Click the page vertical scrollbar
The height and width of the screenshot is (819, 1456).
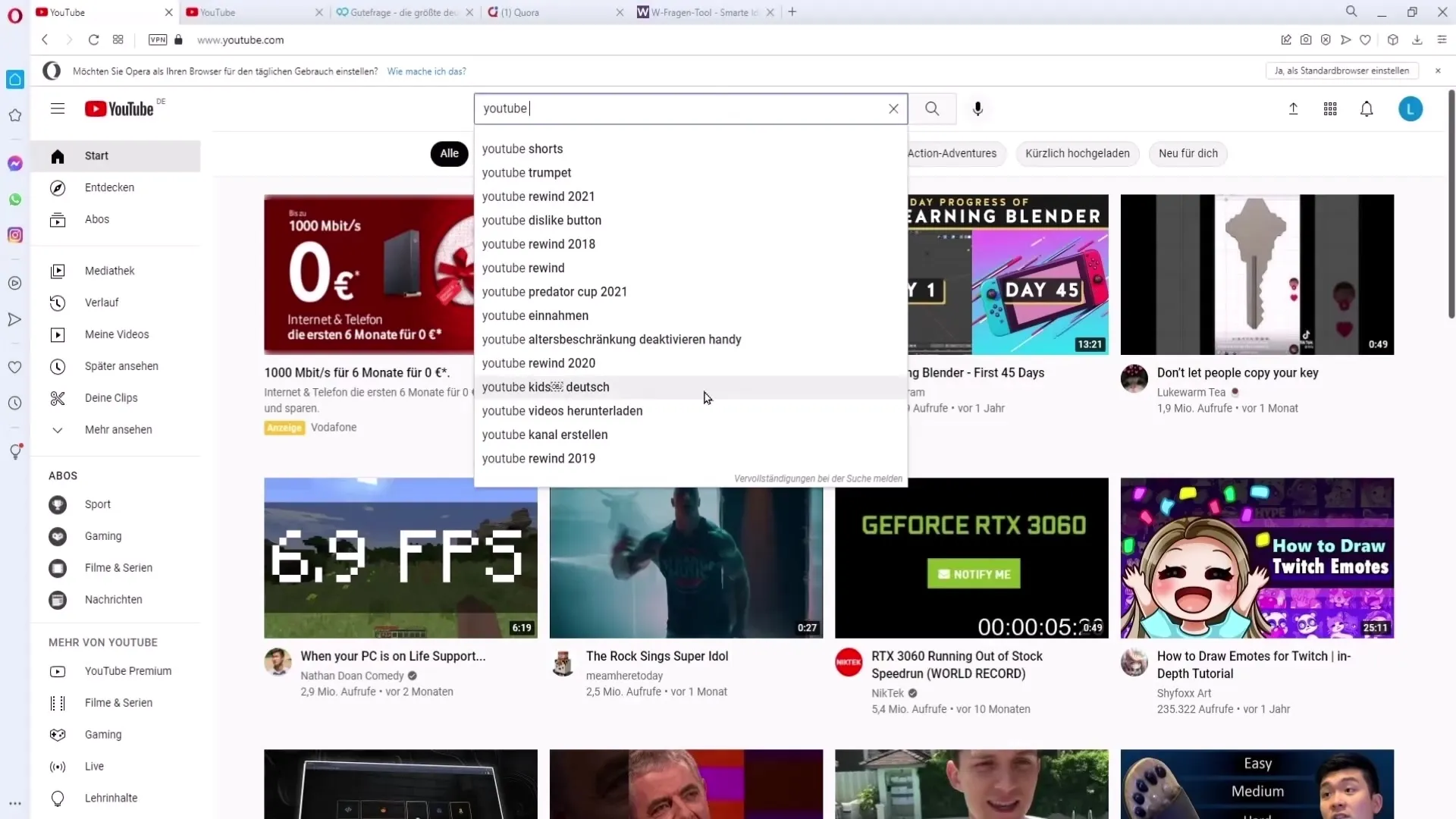(1451, 205)
